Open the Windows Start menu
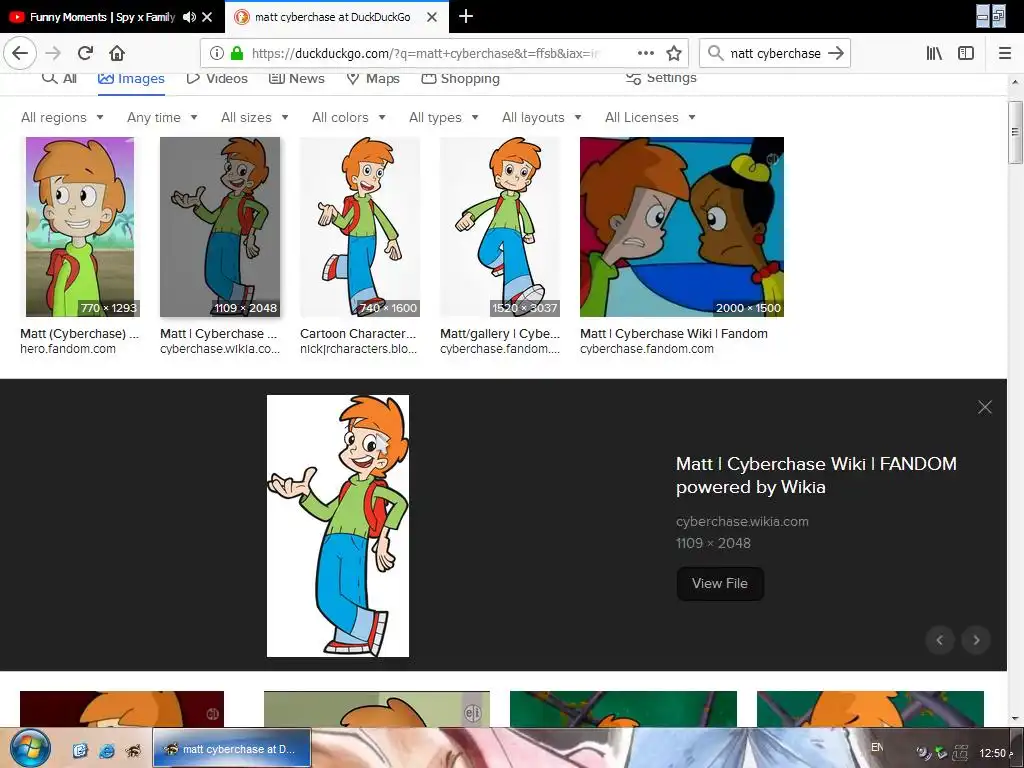 30,748
